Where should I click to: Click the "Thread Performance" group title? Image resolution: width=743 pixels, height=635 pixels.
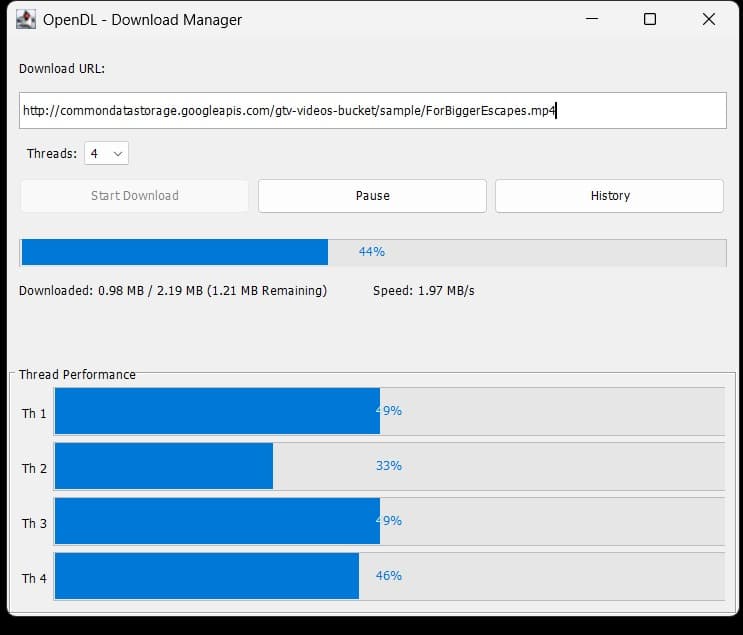point(77,374)
